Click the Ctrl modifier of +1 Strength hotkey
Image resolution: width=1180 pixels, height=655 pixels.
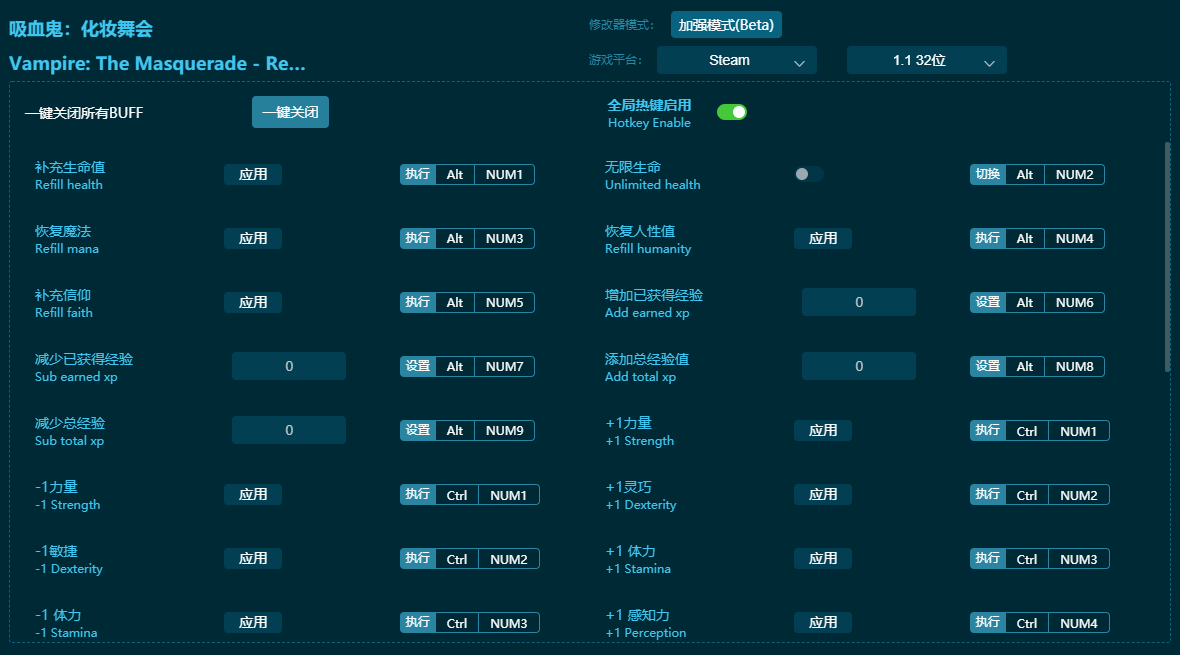[x=1026, y=431]
